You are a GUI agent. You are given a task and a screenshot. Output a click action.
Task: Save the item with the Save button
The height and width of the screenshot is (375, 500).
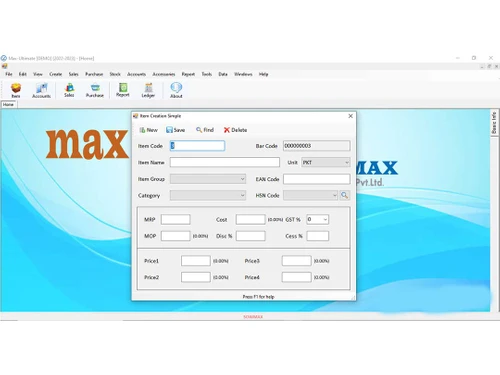(175, 130)
